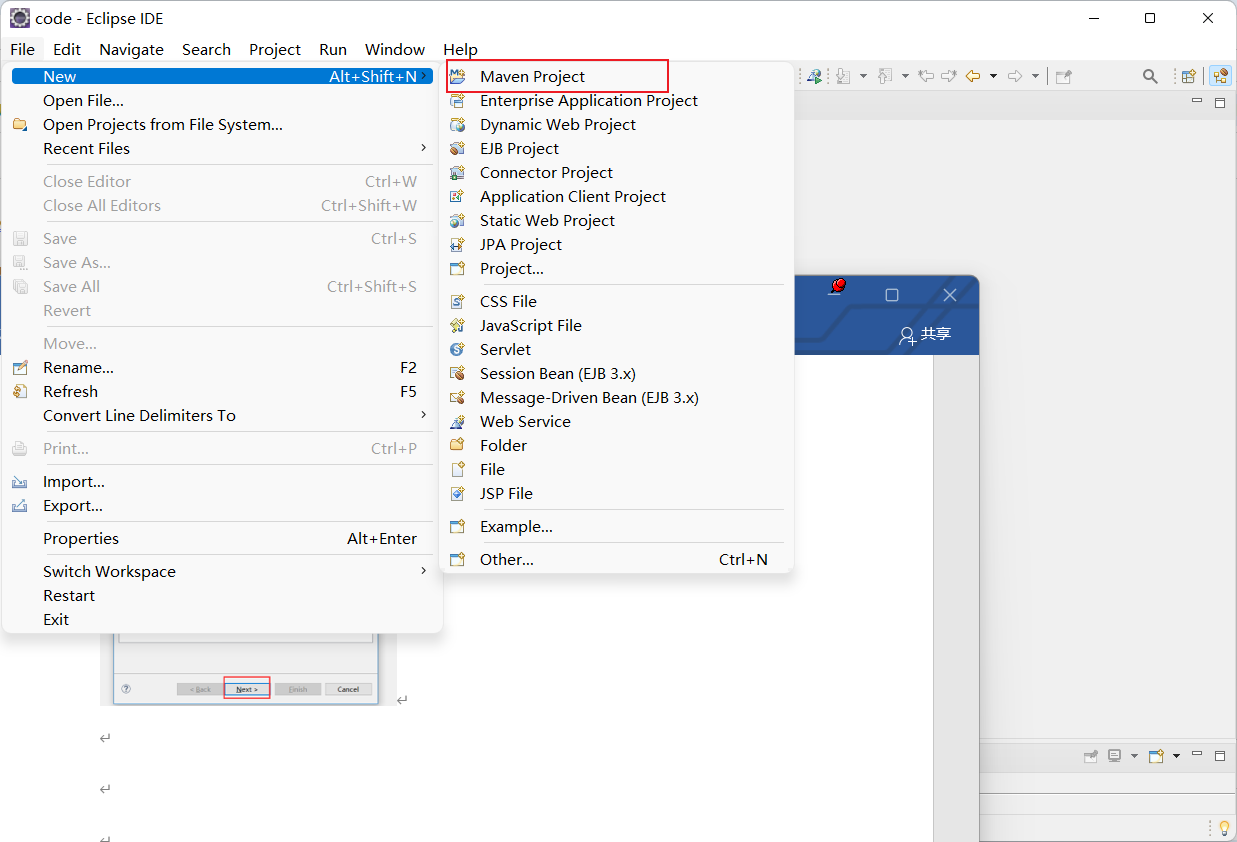Select Message-Driven Bean (EJB 3.x)

click(617, 397)
